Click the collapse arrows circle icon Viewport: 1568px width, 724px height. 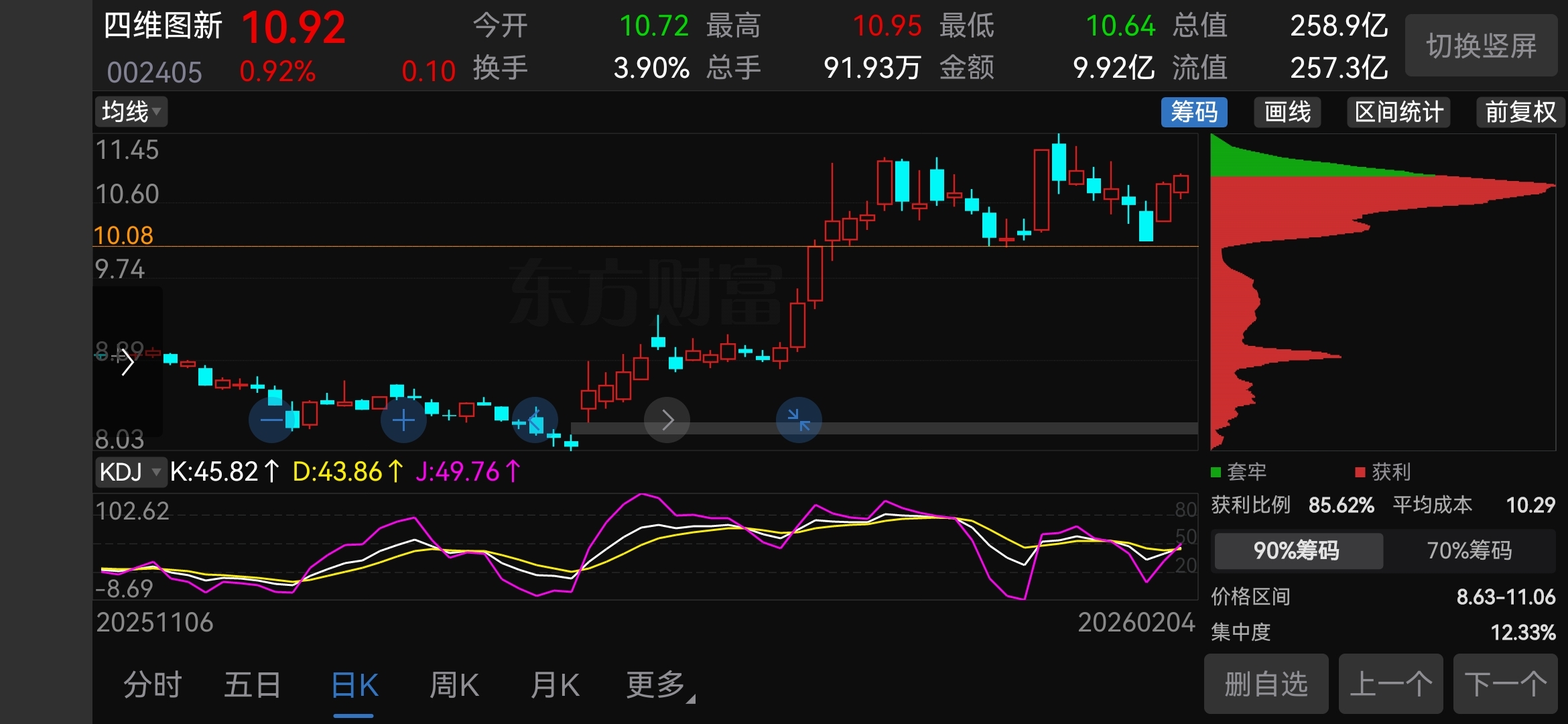coord(798,420)
